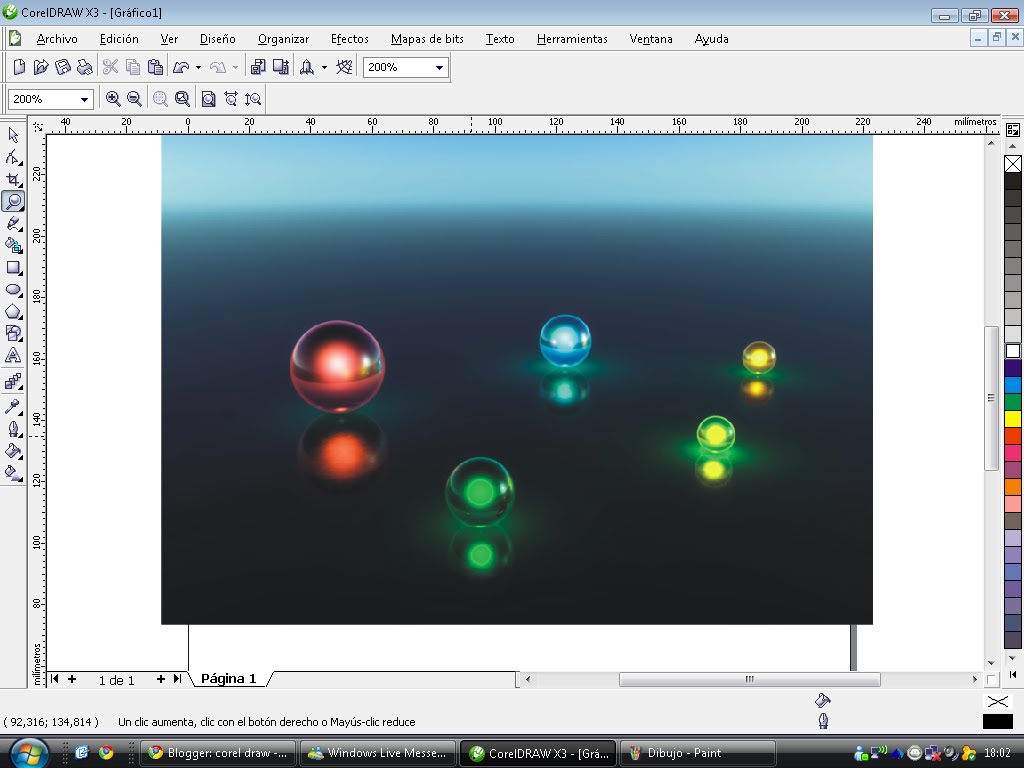Click the Export icon on the standard toolbar
The width and height of the screenshot is (1024, 768).
[x=280, y=67]
